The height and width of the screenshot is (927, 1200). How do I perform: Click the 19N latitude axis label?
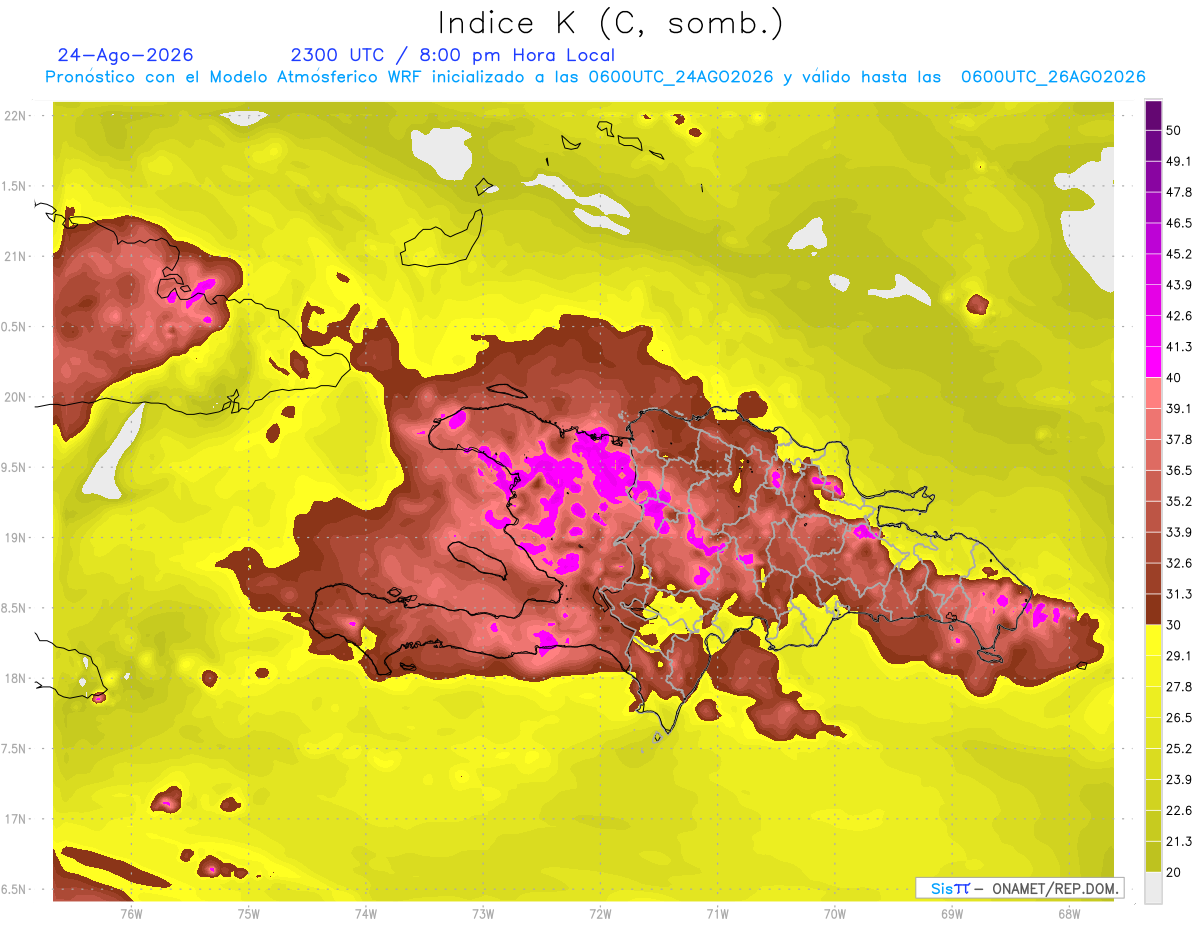pyautogui.click(x=16, y=537)
